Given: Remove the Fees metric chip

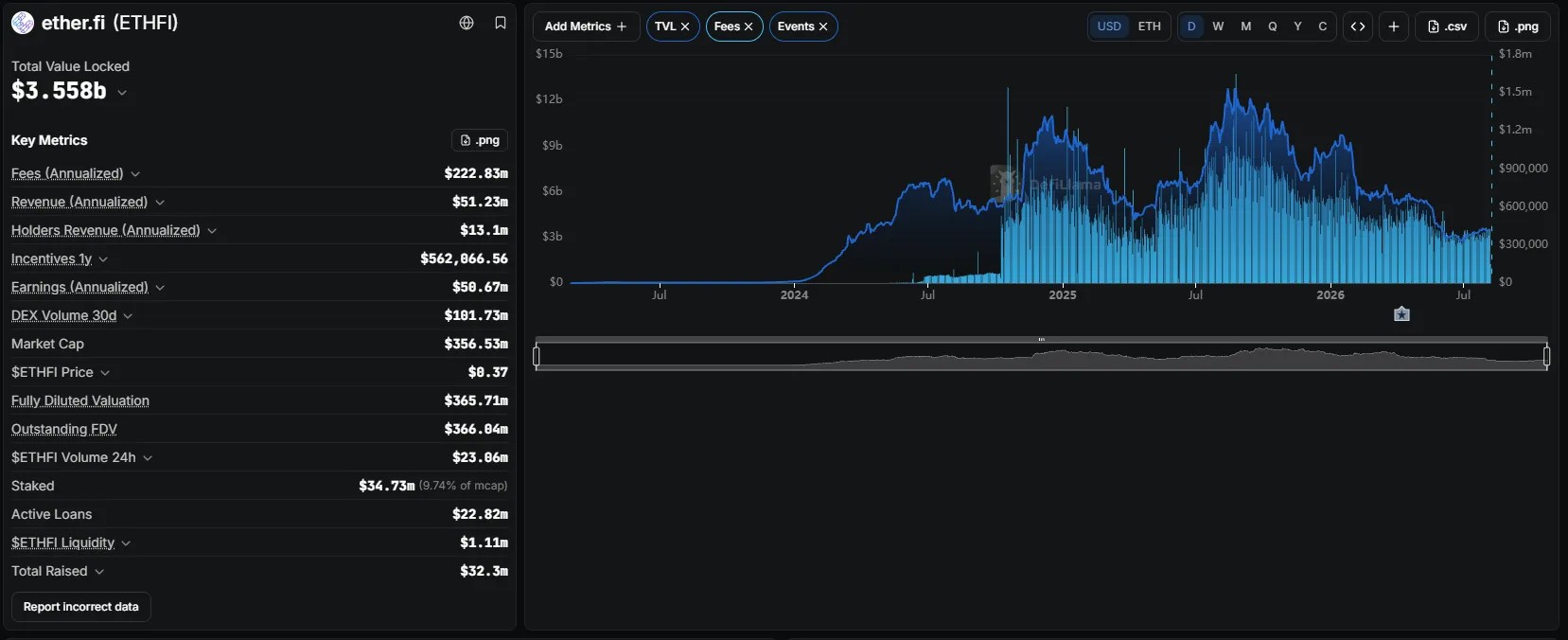Looking at the screenshot, I should (x=749, y=27).
